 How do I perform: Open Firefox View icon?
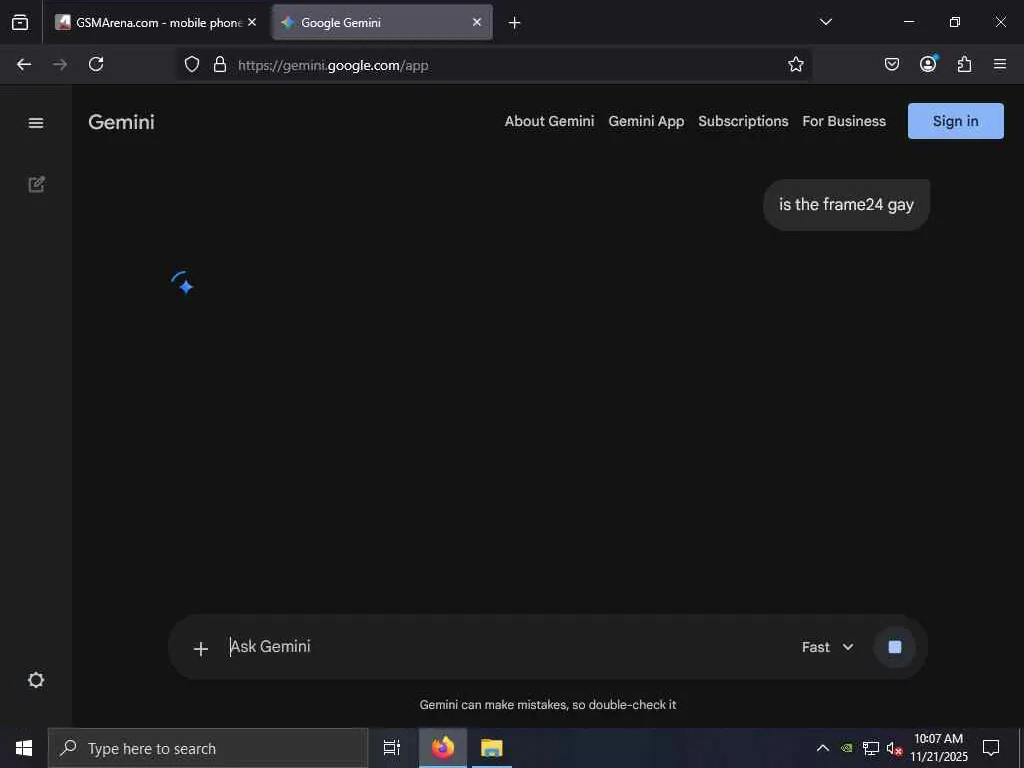[x=20, y=22]
